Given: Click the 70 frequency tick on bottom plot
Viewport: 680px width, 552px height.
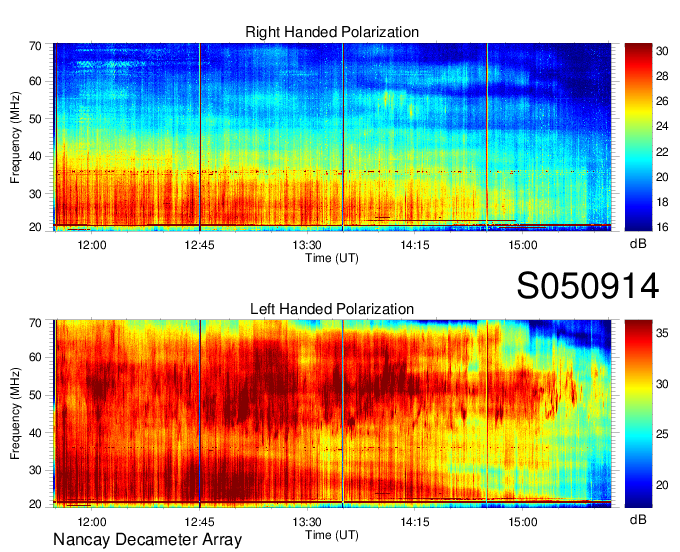Looking at the screenshot, I should pos(36,323).
